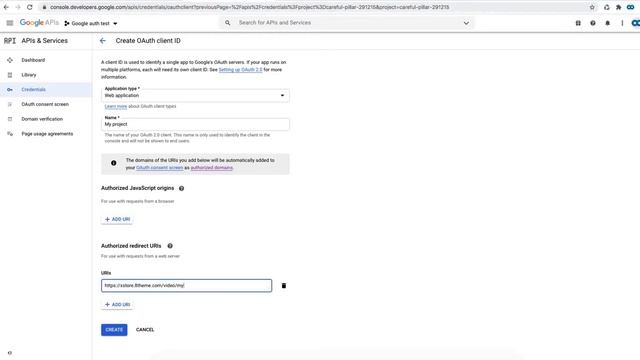This screenshot has width=640, height=360.
Task: Click the browser back arrow
Action: click(6, 7)
